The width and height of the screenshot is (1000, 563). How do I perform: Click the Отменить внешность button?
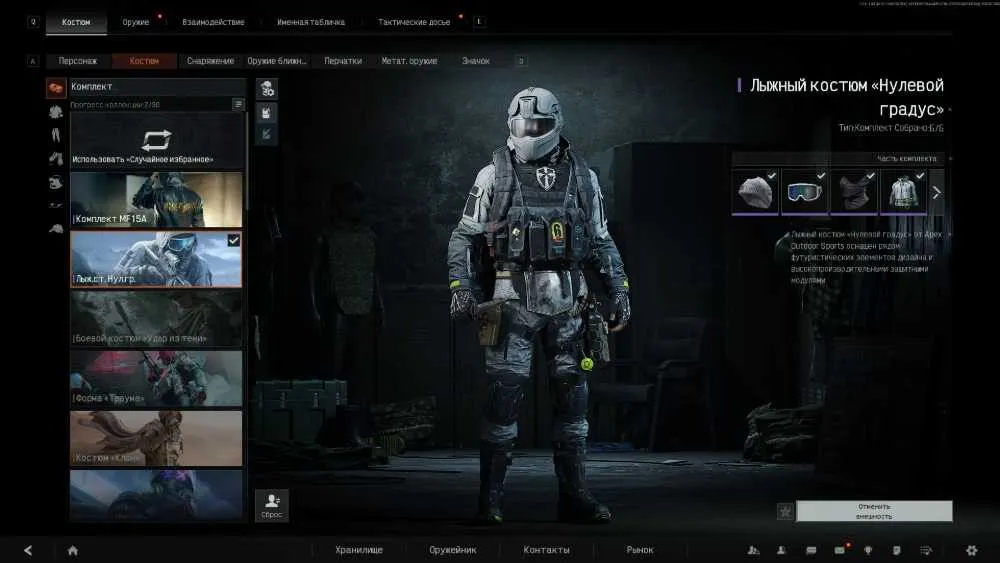click(874, 511)
